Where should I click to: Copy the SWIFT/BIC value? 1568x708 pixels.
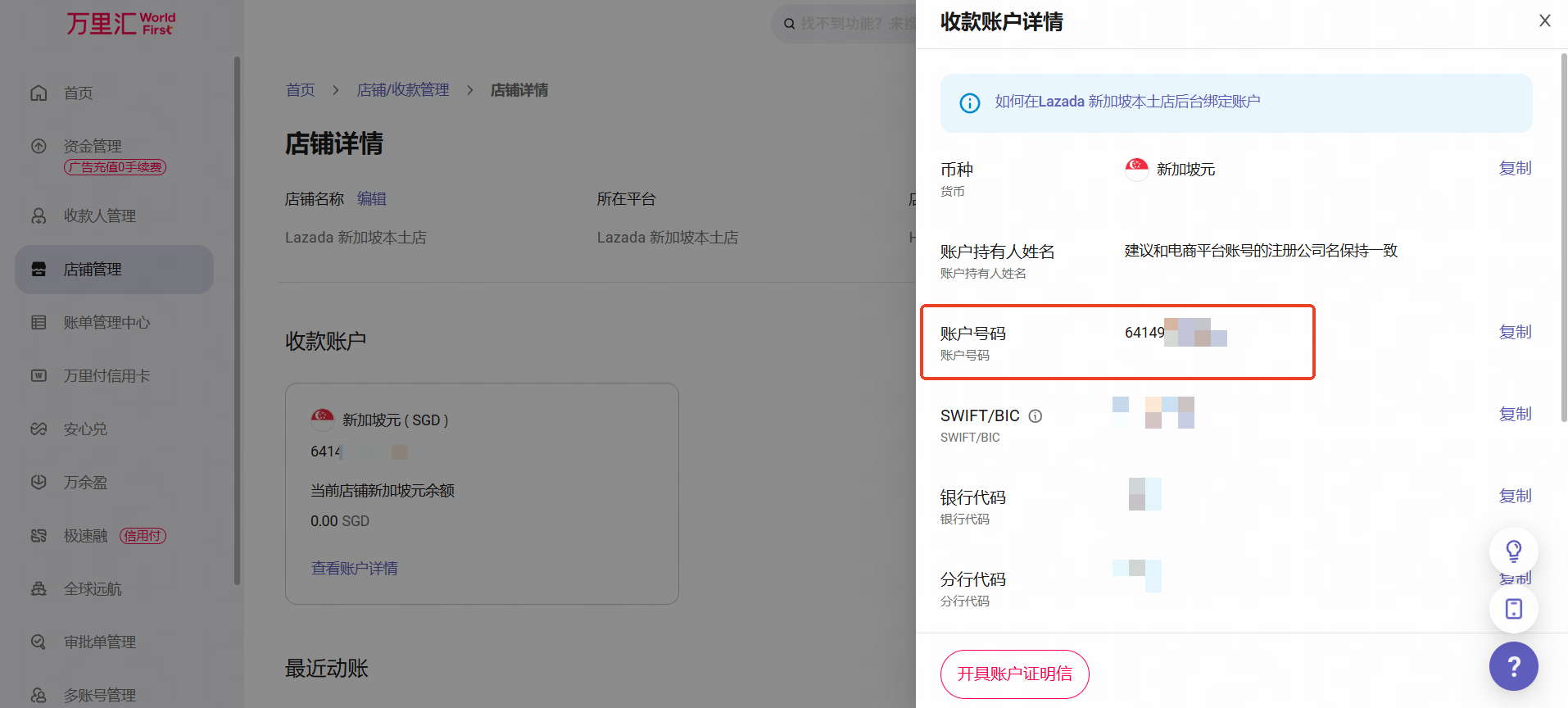point(1516,414)
